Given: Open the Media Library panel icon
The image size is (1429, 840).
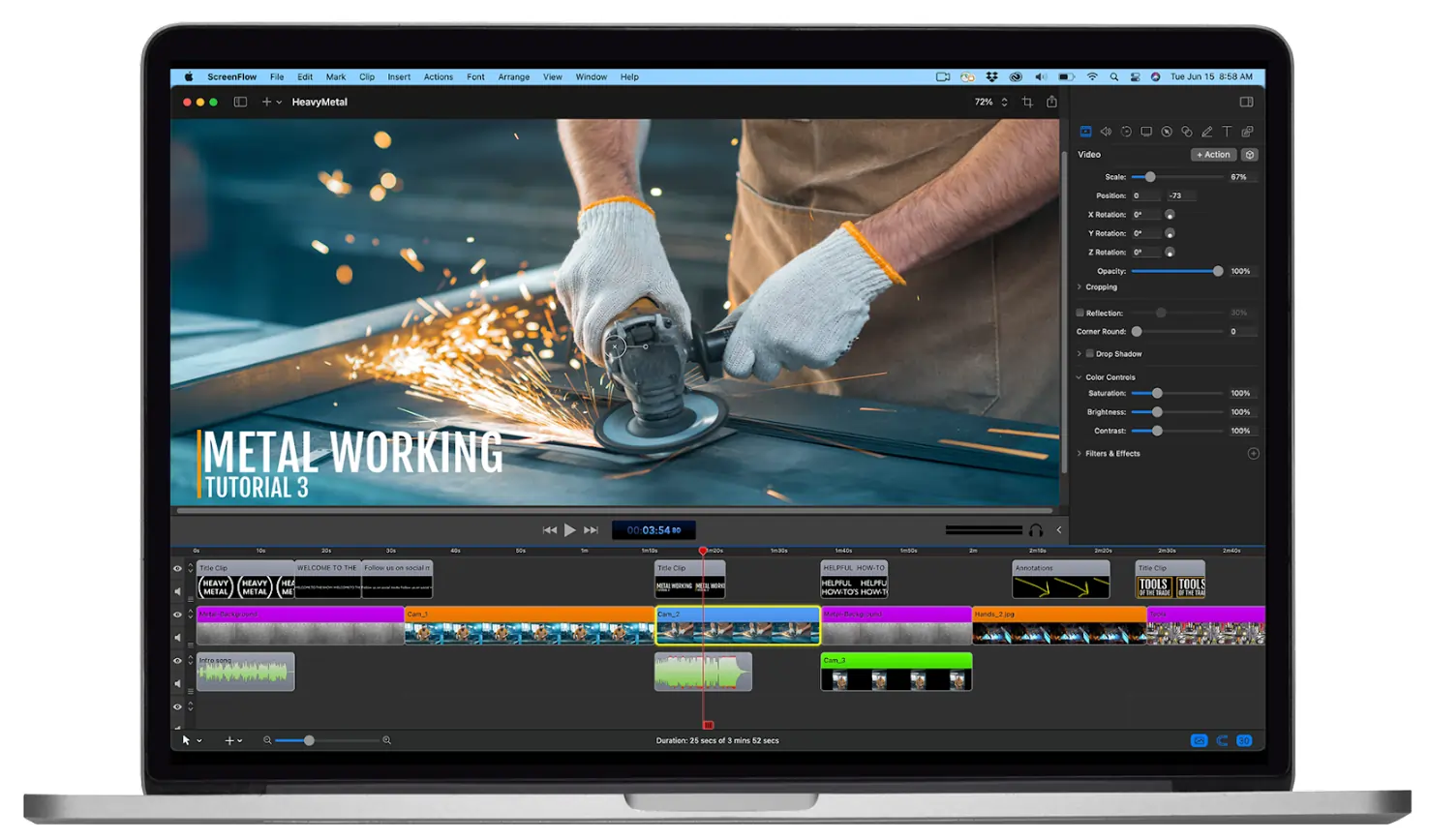Looking at the screenshot, I should (x=1248, y=132).
